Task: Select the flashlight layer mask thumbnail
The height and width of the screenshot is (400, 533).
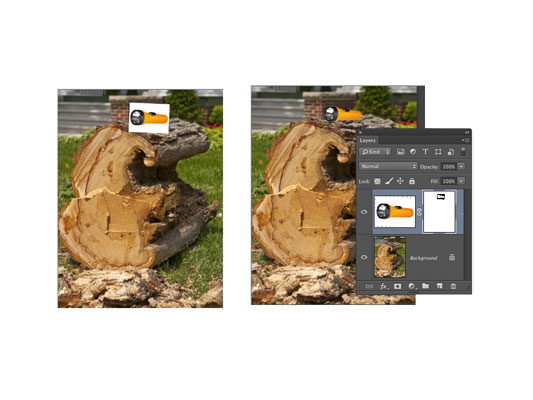Action: [439, 212]
